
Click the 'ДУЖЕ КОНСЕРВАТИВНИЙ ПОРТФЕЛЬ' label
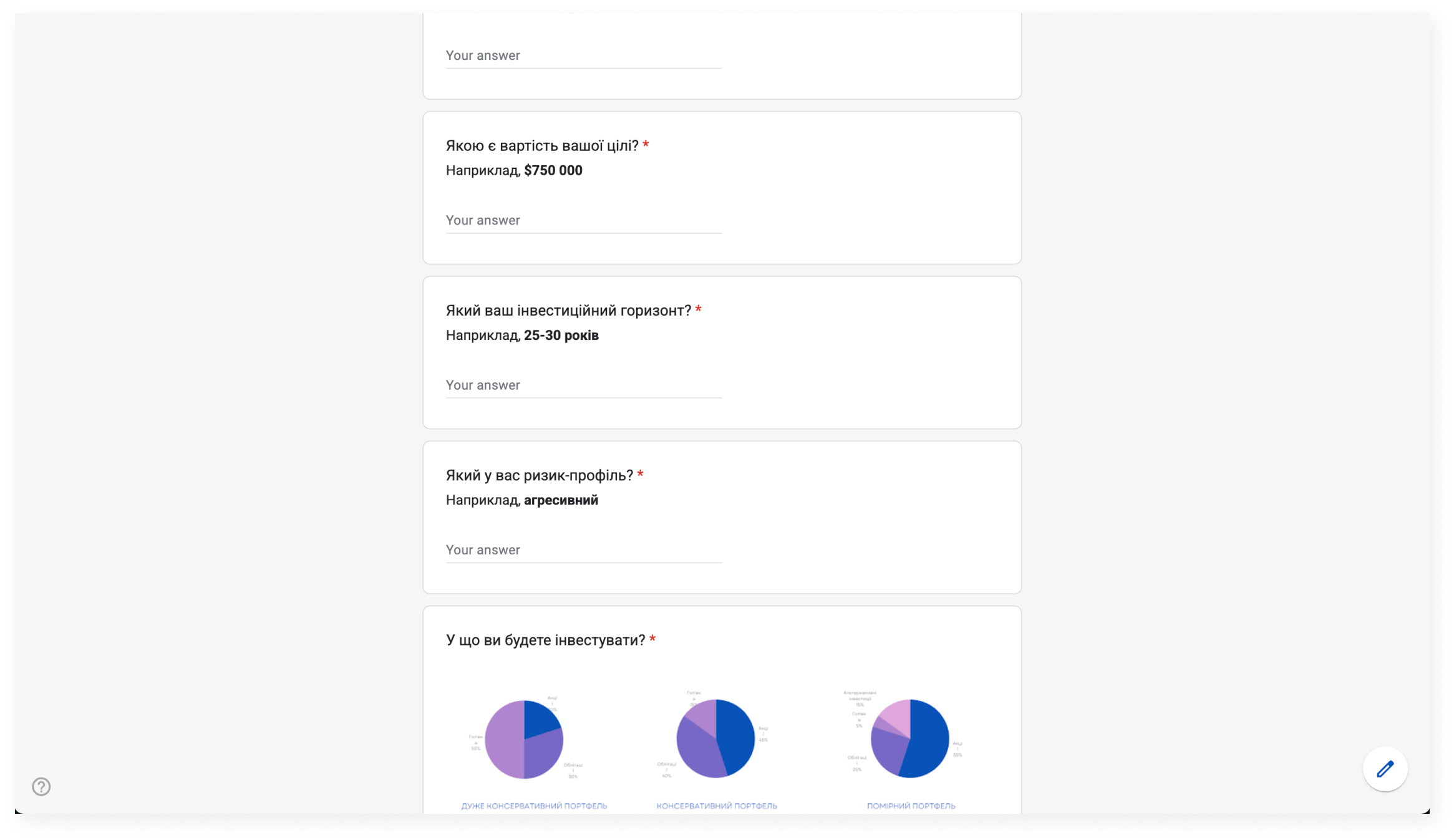pyautogui.click(x=534, y=806)
